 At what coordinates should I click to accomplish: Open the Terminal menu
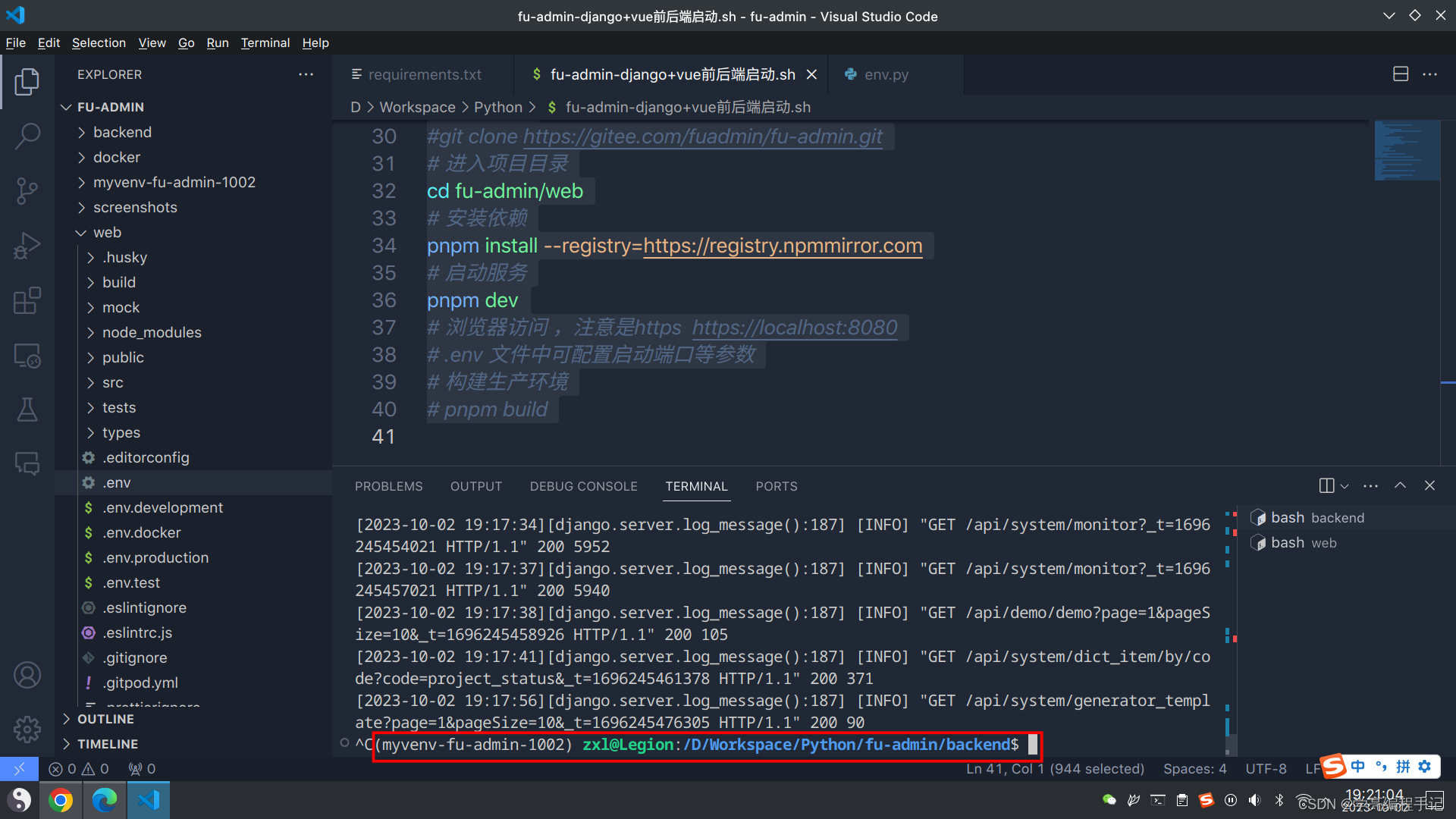tap(265, 42)
